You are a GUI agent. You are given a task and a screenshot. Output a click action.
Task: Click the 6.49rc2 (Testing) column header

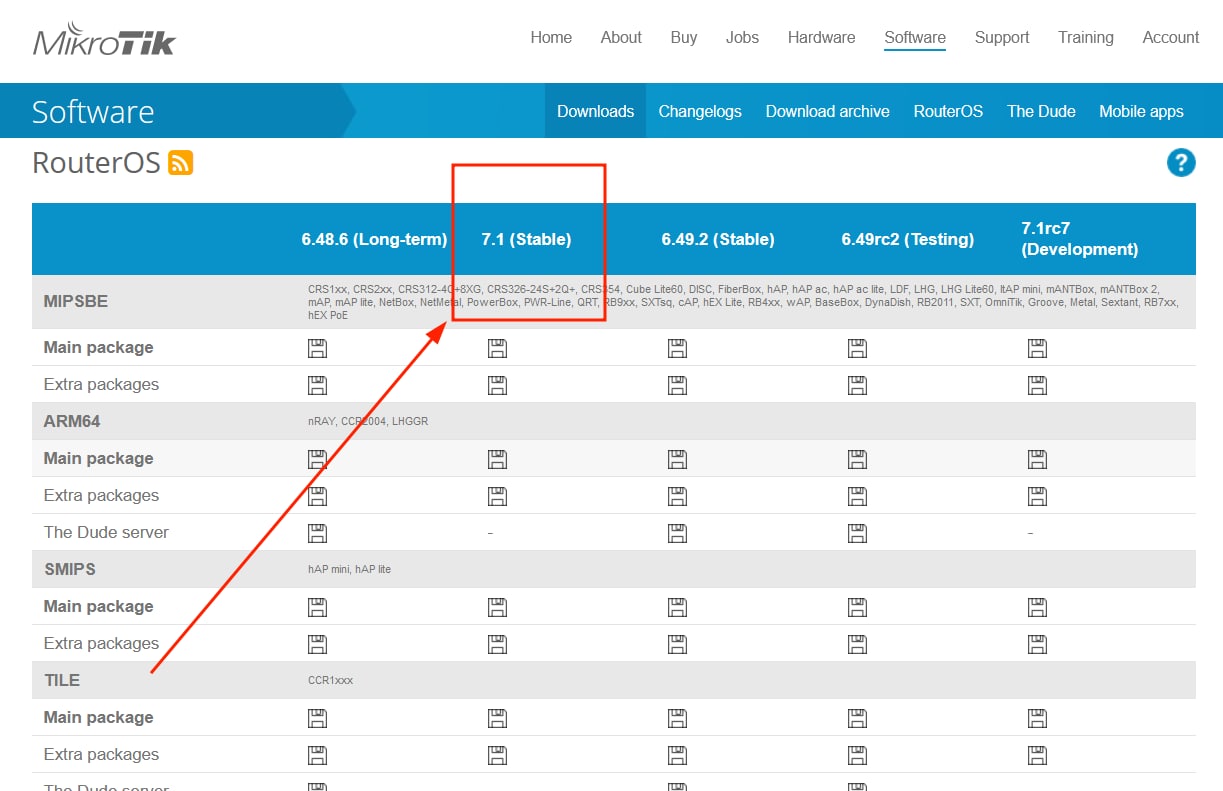click(908, 239)
